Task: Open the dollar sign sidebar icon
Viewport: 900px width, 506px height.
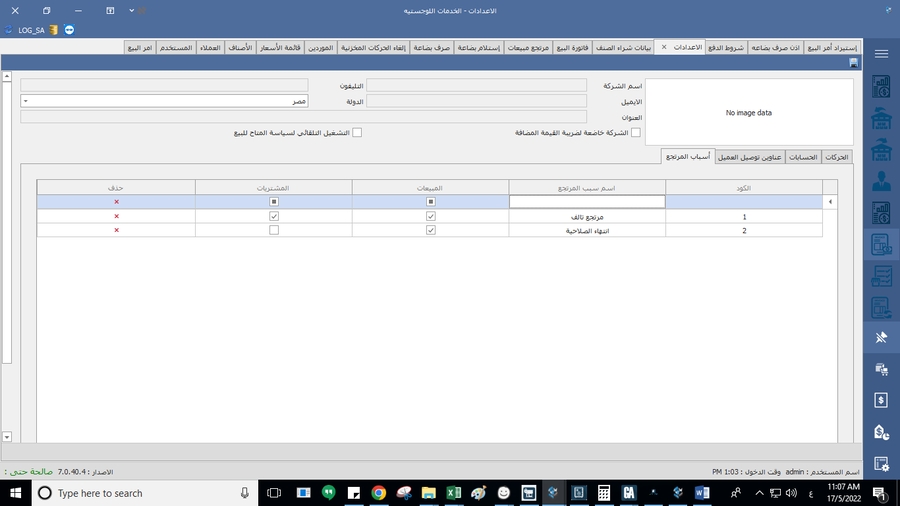Action: pyautogui.click(x=881, y=400)
